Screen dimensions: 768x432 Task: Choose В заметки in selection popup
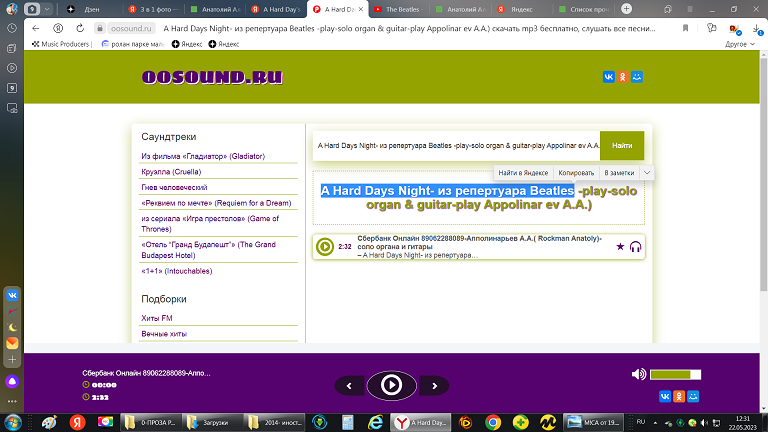coord(619,173)
